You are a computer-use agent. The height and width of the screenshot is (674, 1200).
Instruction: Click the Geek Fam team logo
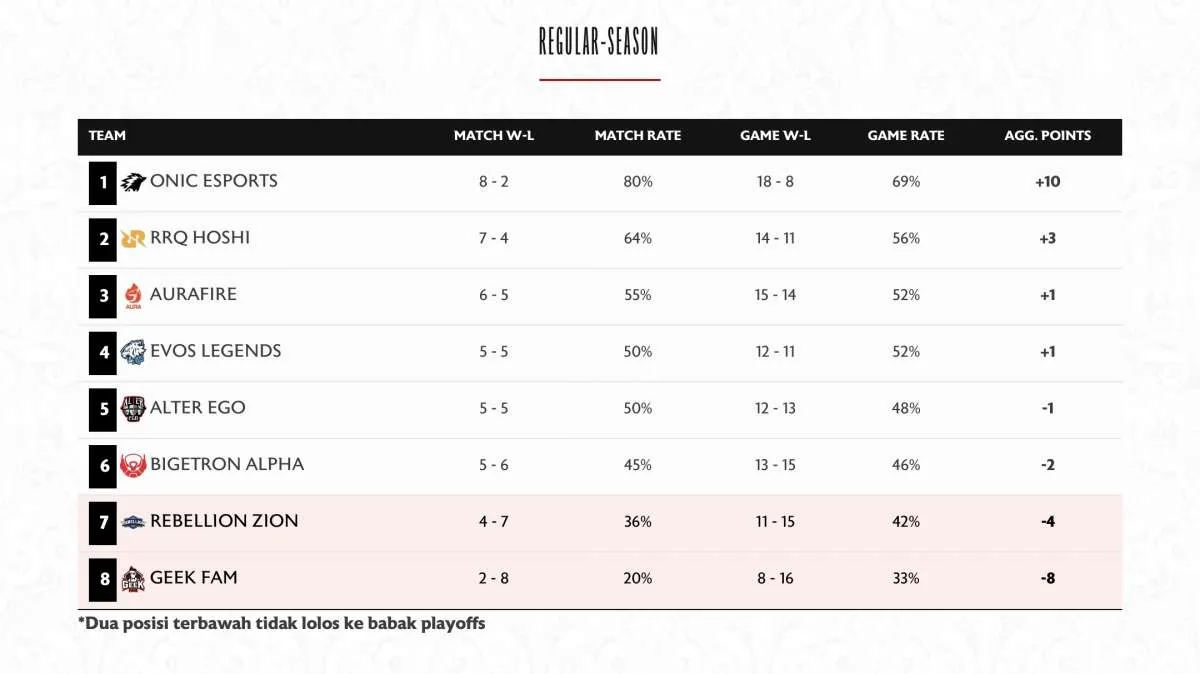133,579
